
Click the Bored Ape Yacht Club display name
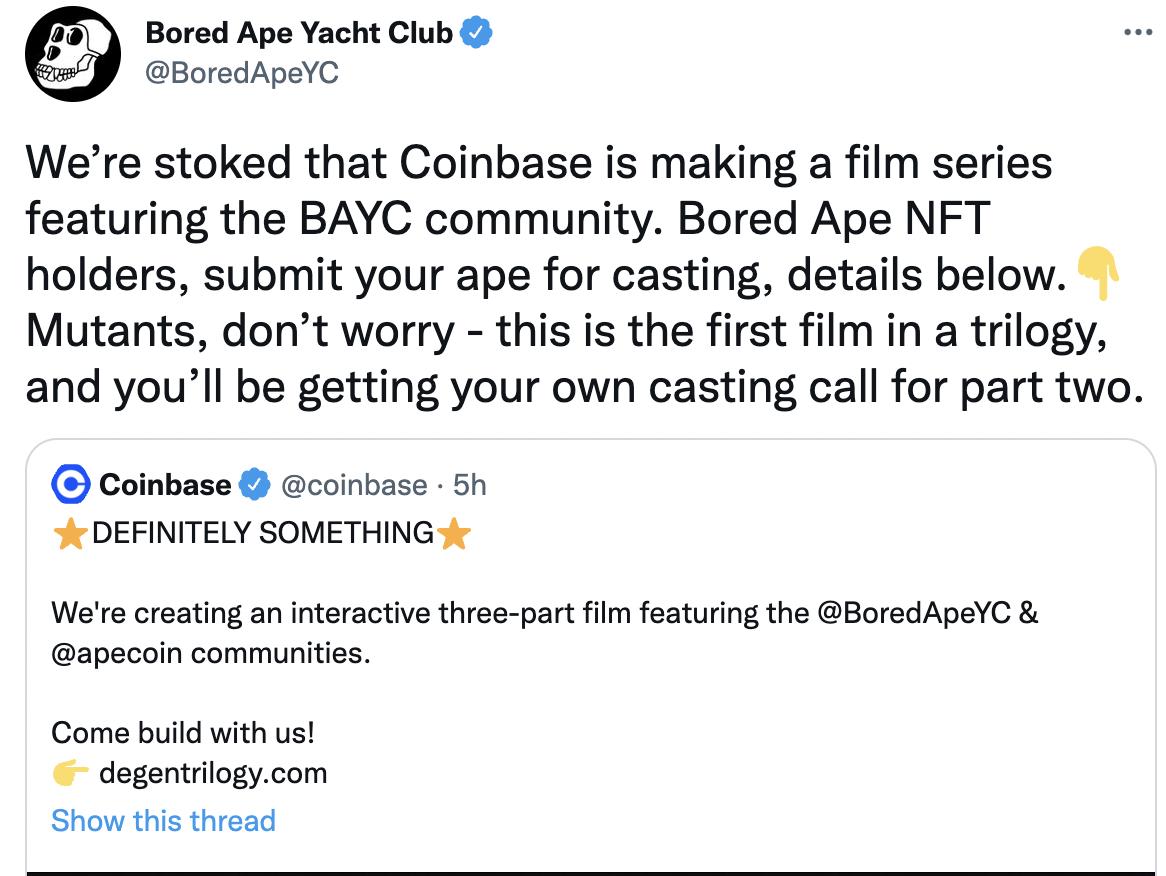299,33
